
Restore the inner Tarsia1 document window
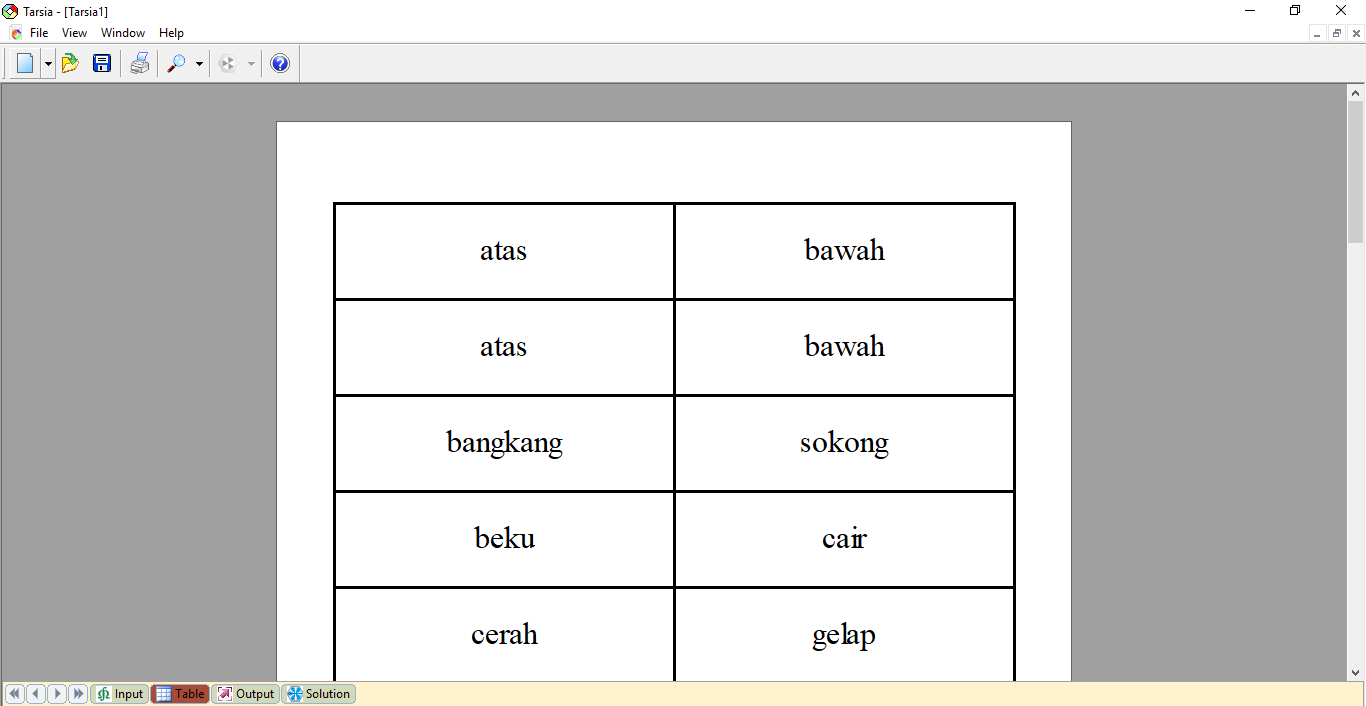(1337, 33)
